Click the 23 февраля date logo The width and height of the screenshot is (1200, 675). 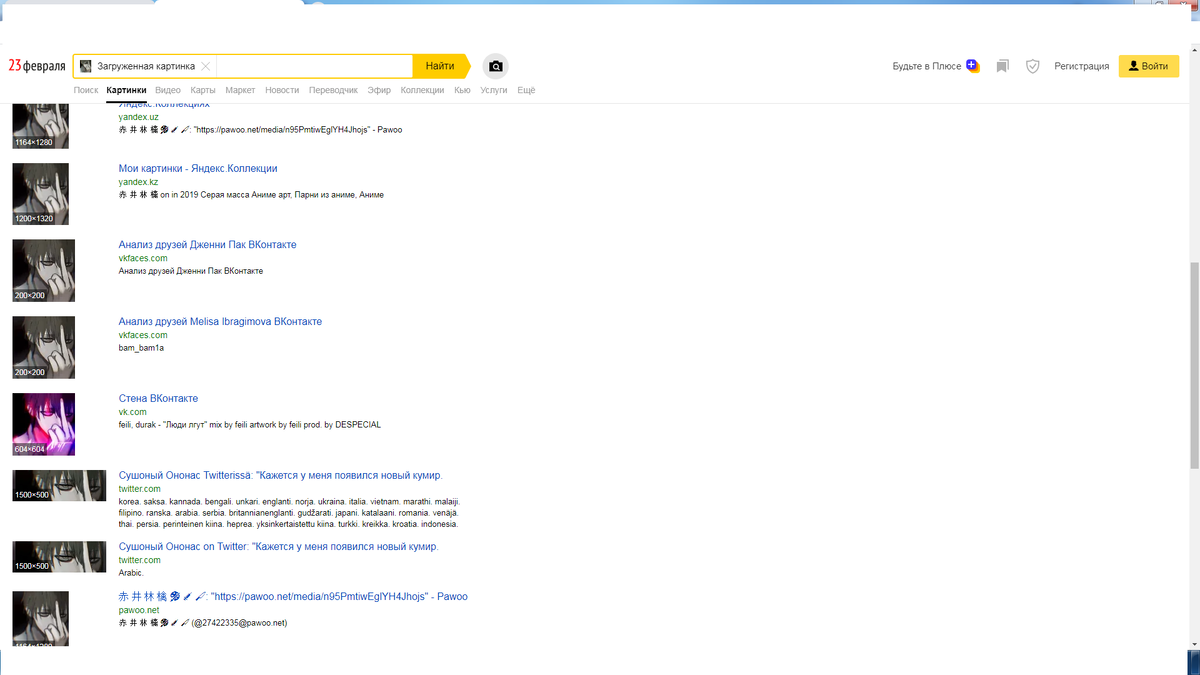37,66
